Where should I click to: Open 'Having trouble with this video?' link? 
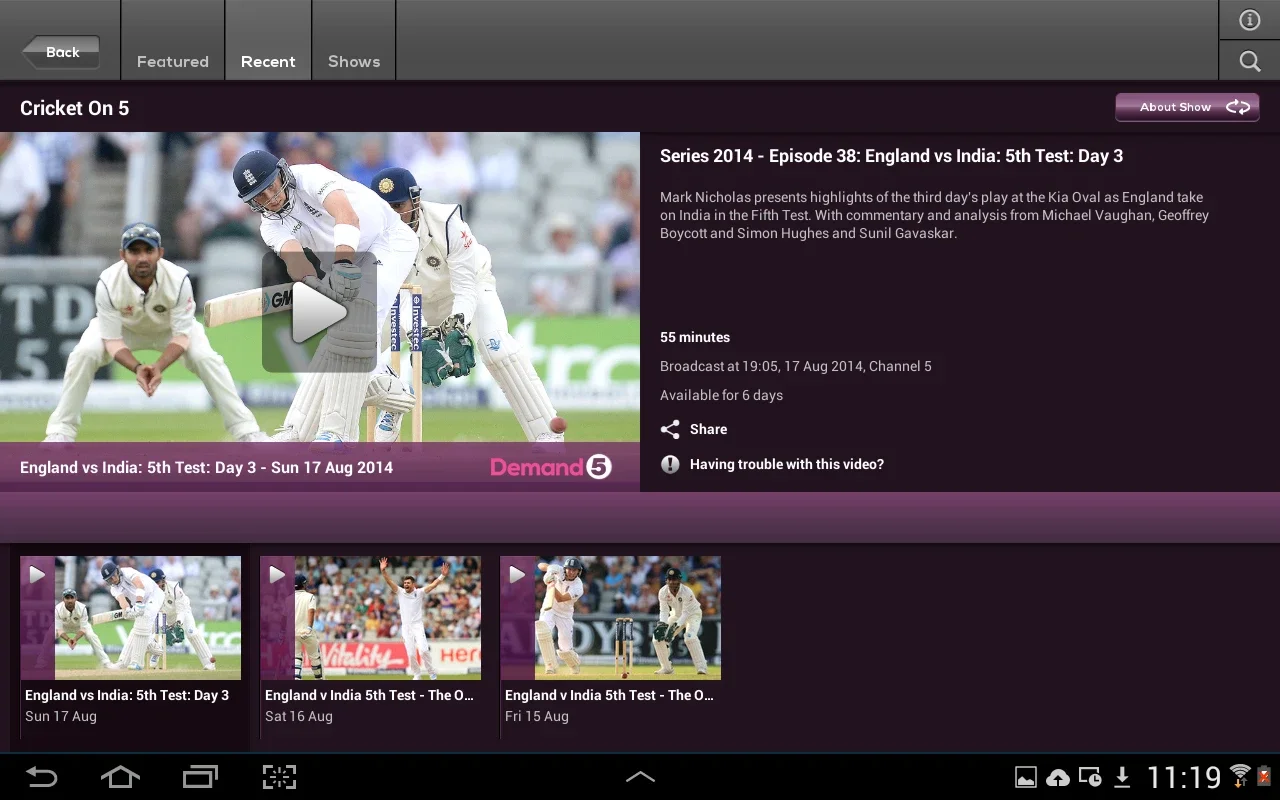tap(787, 464)
